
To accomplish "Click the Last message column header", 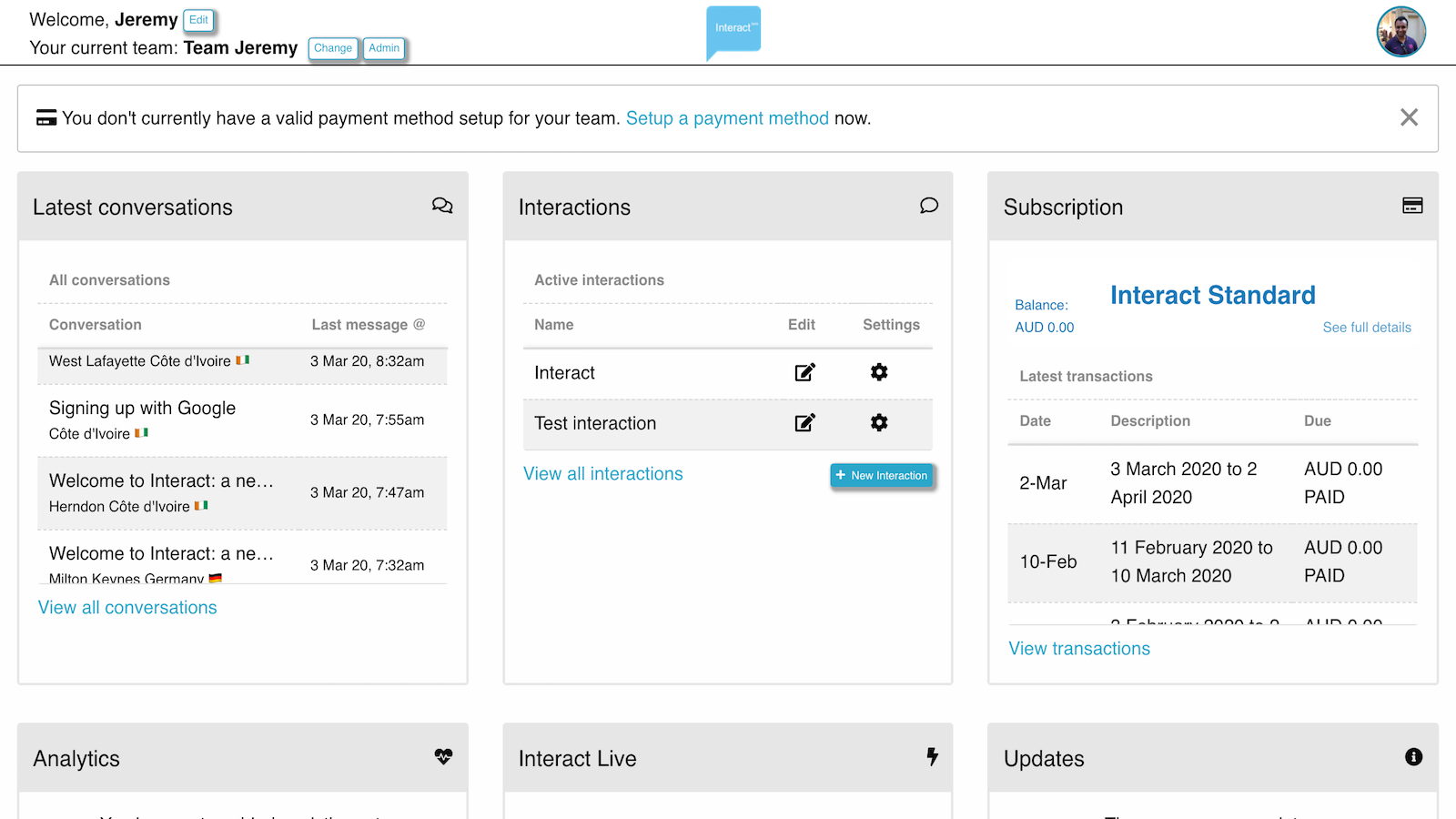I will tap(369, 325).
